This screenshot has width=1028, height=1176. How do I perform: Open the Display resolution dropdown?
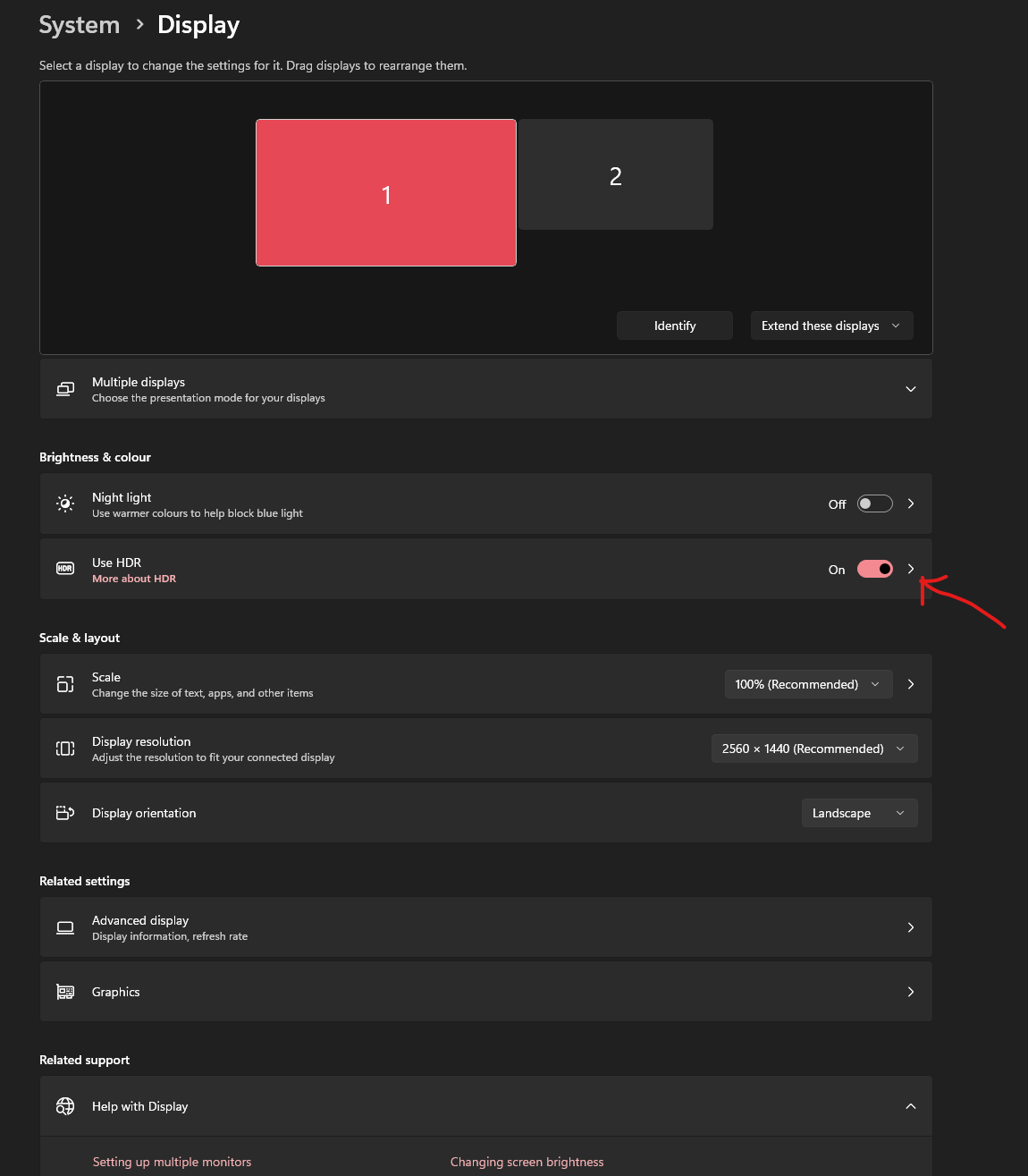[813, 749]
